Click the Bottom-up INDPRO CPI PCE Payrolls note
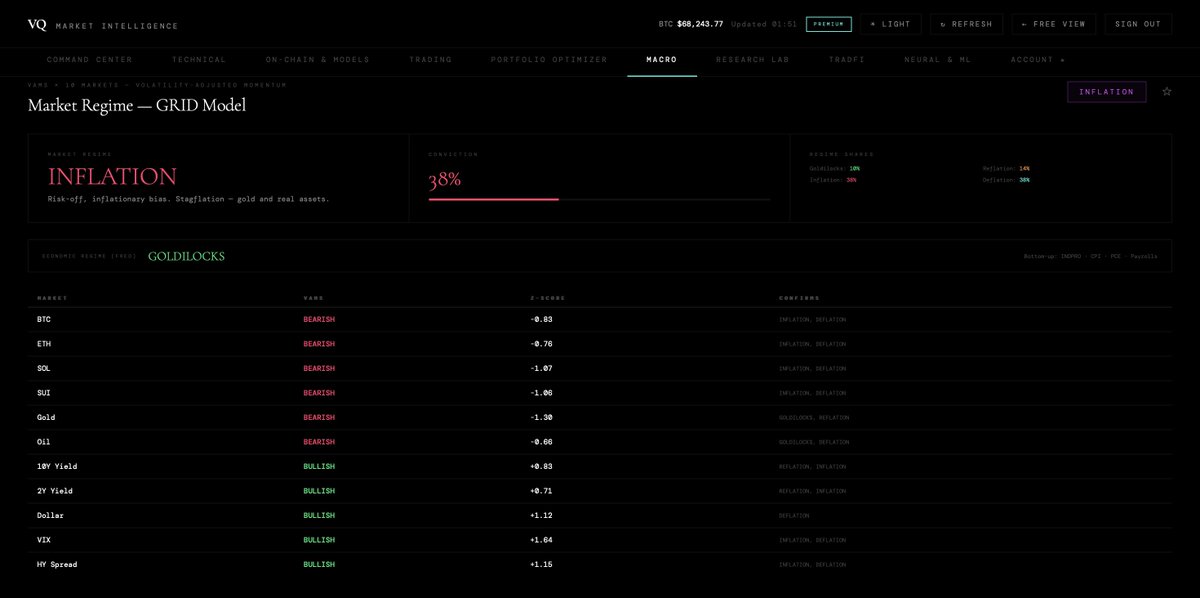Image resolution: width=1200 pixels, height=598 pixels. tap(1090, 256)
